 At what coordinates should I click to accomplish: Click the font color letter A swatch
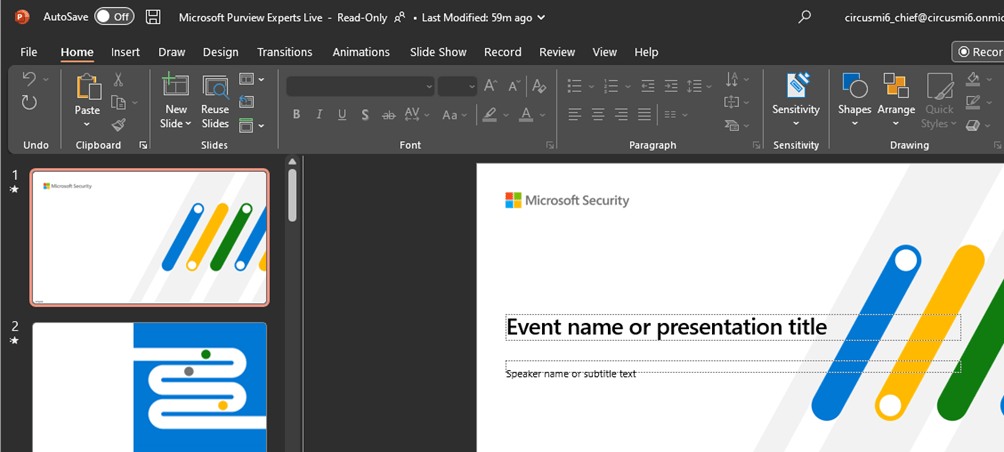coord(526,115)
